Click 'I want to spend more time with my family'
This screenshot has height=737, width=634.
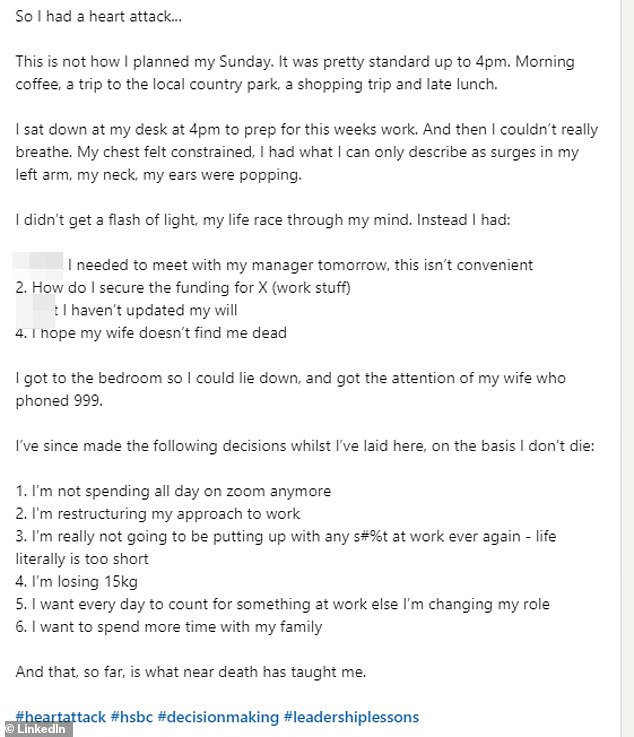point(169,627)
